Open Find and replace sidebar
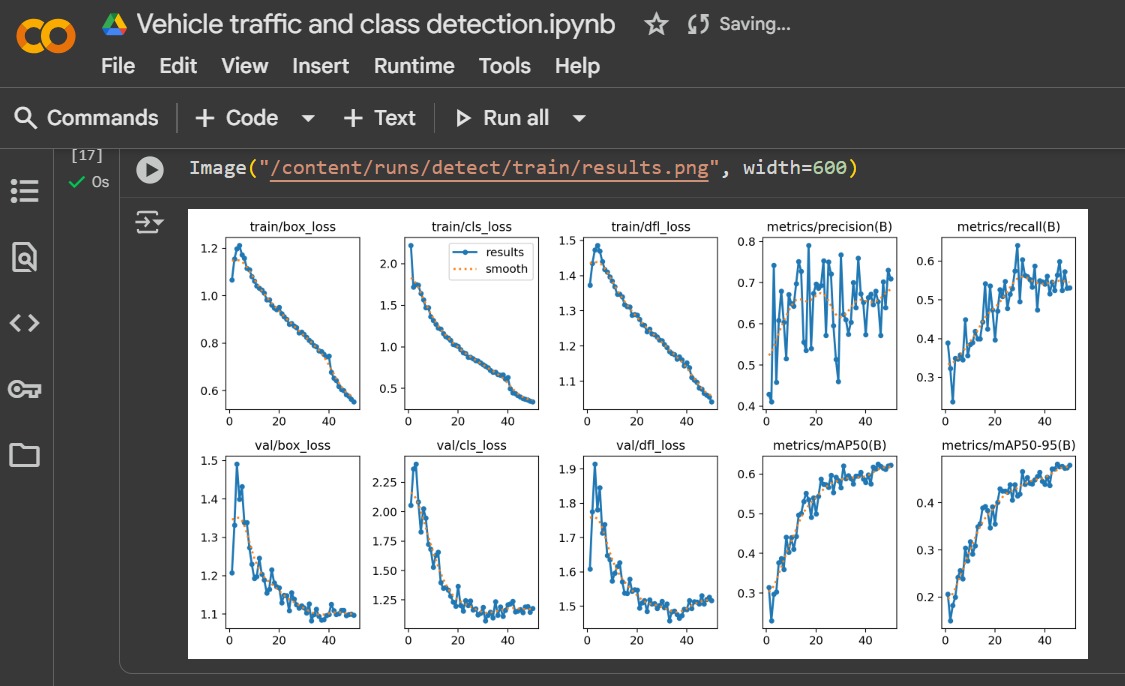1125x686 pixels. 24,257
